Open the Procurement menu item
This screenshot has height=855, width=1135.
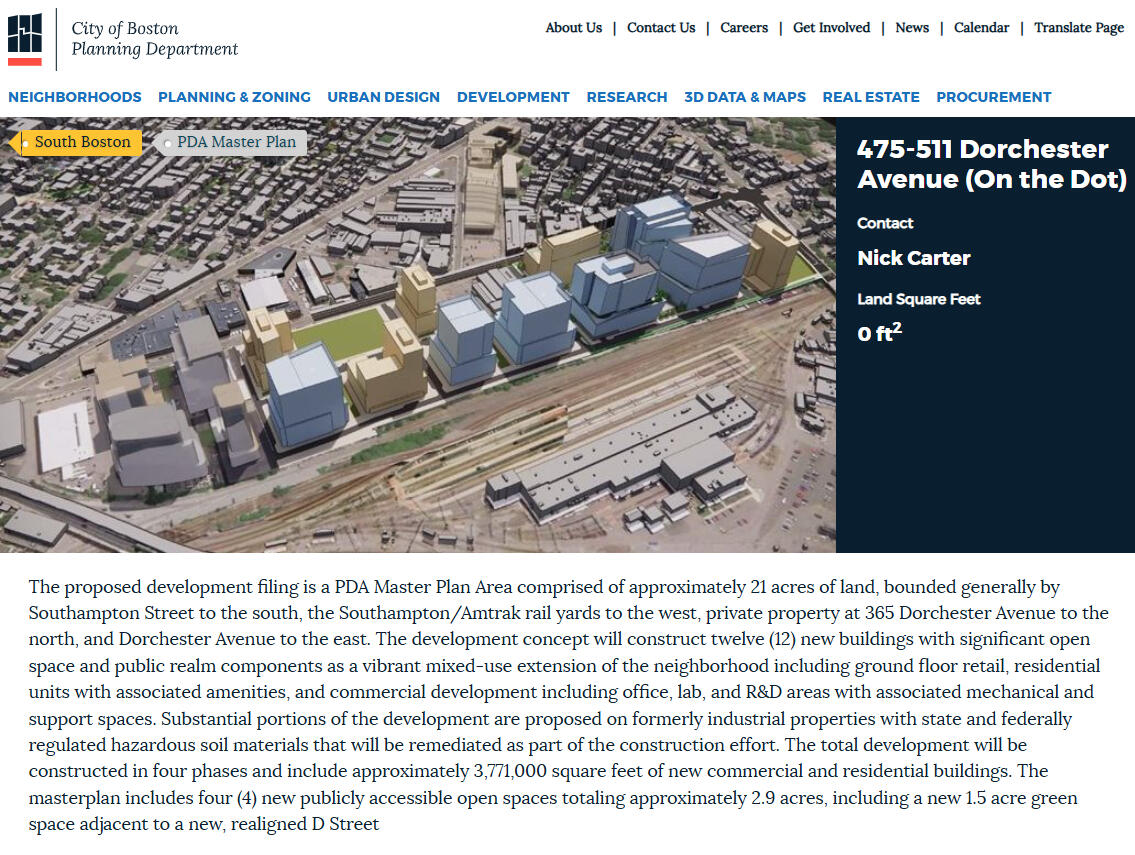[993, 97]
